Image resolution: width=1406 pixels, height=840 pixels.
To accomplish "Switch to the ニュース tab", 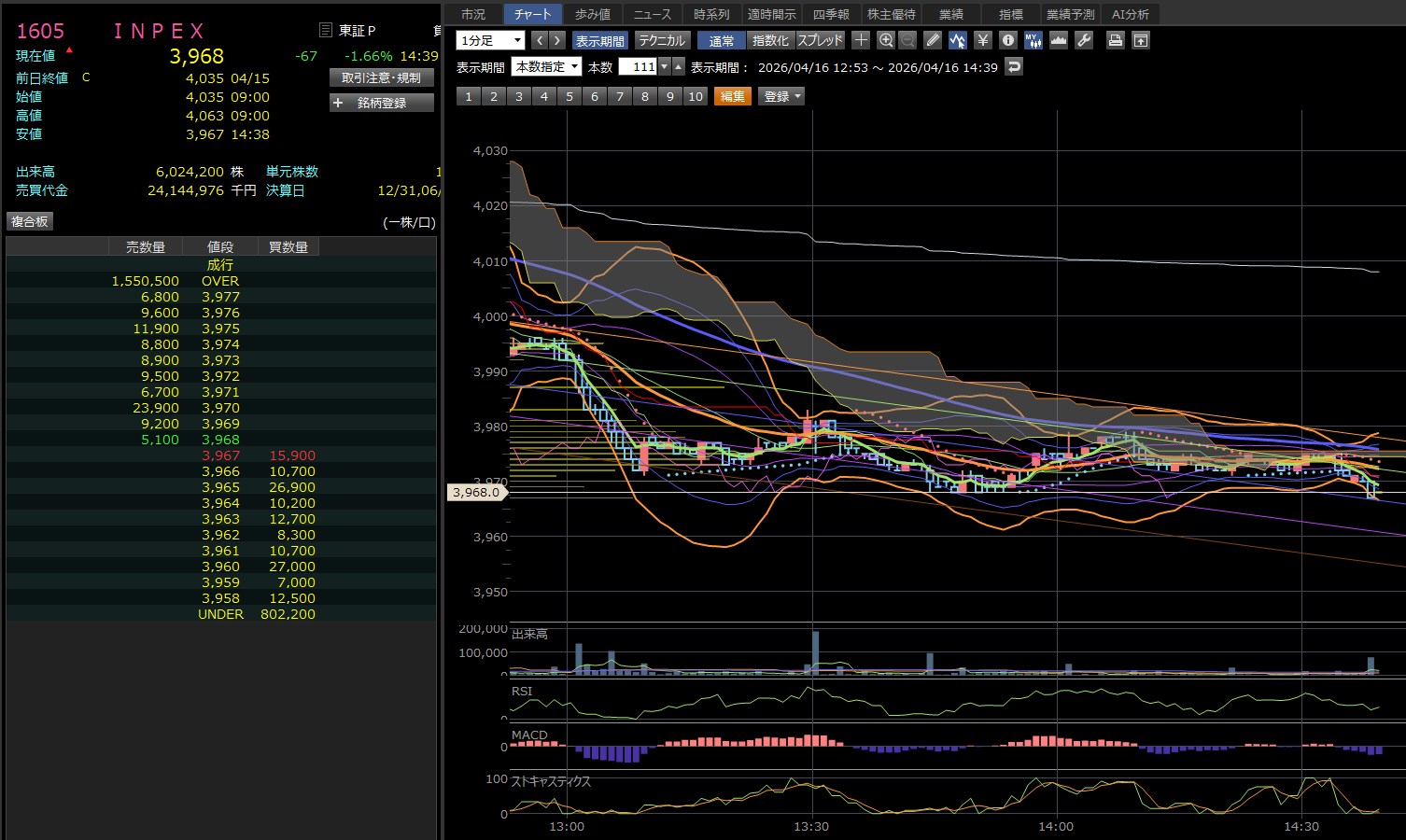I will pyautogui.click(x=652, y=14).
